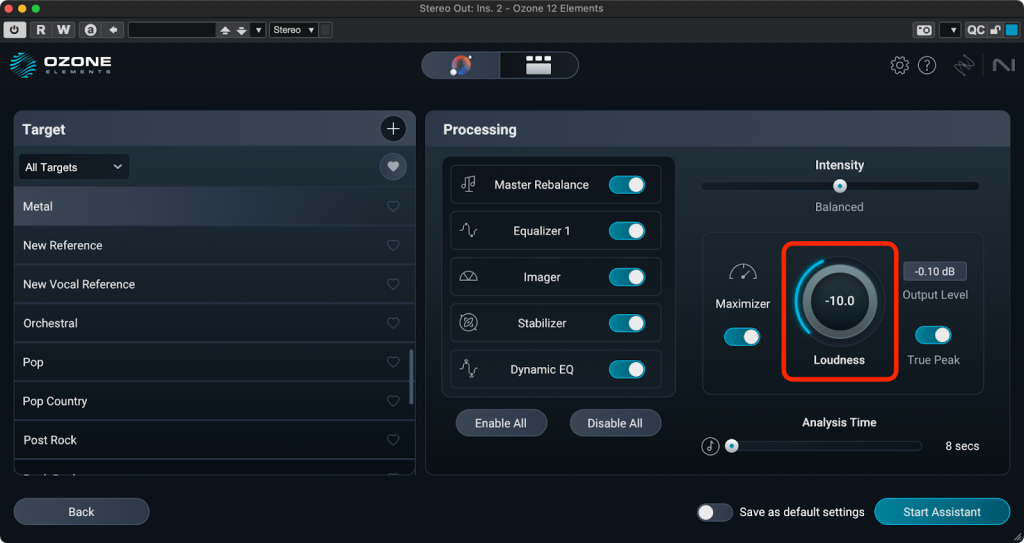Expand the preset menu arrow in host toolbar
Image resolution: width=1024 pixels, height=543 pixels.
click(x=259, y=30)
